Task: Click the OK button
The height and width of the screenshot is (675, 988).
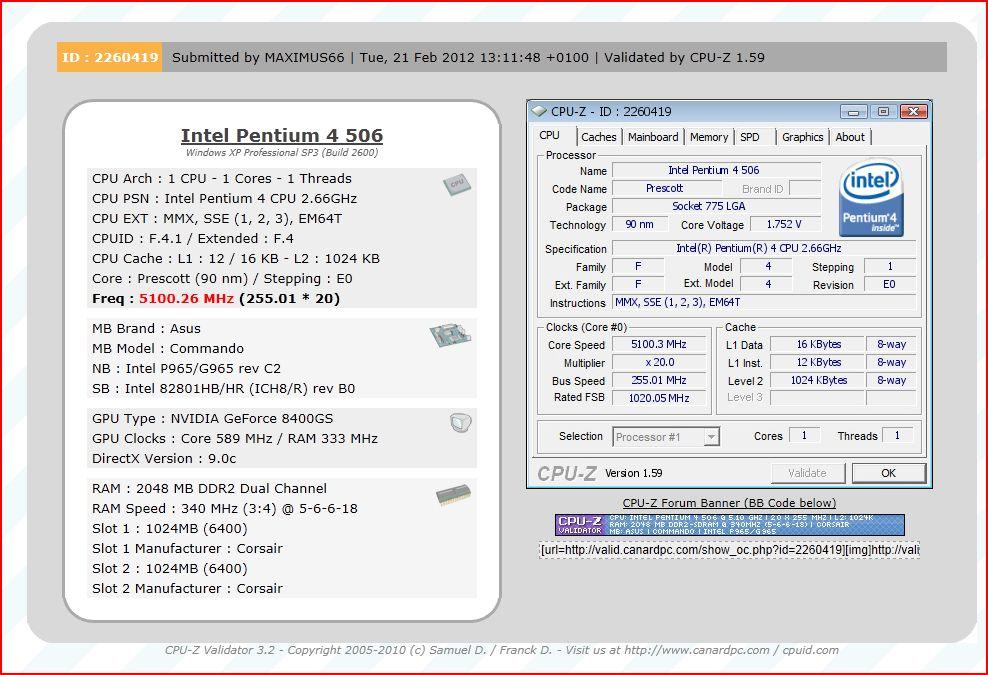Action: (x=888, y=473)
